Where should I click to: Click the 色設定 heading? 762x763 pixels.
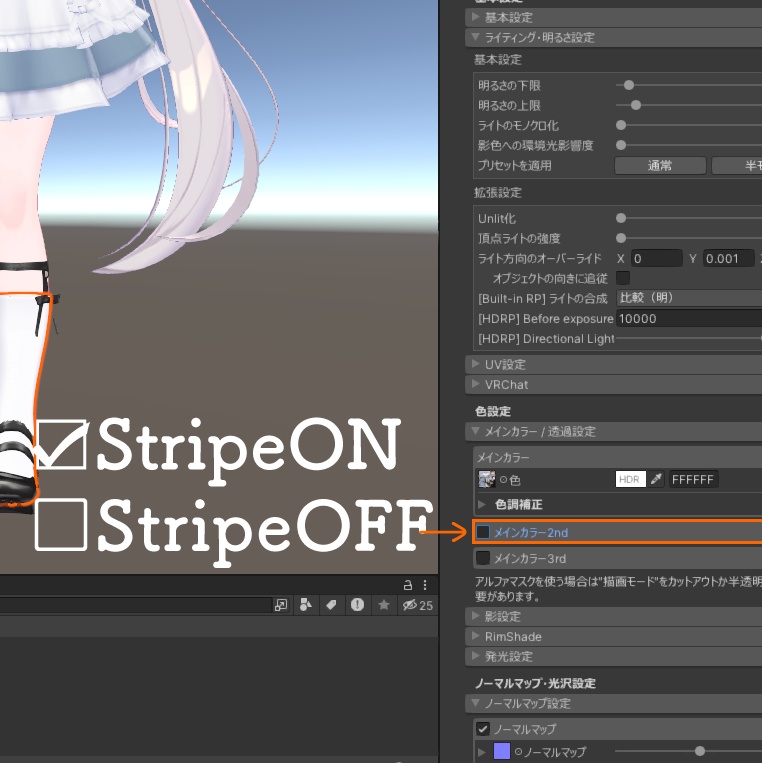click(x=493, y=411)
